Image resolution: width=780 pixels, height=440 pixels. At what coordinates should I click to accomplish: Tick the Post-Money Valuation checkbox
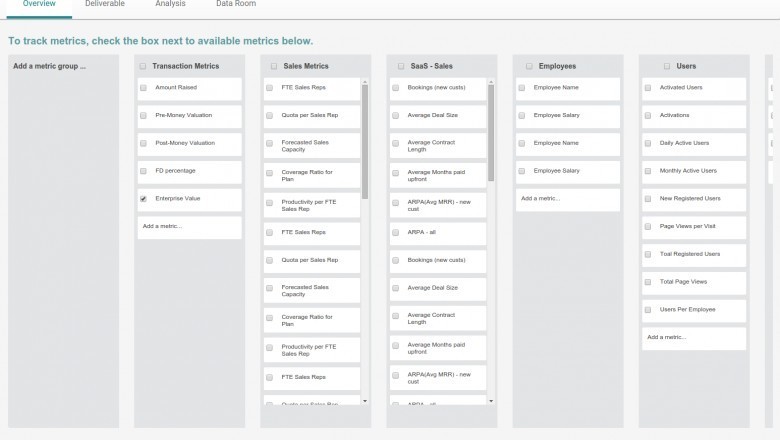[x=143, y=143]
